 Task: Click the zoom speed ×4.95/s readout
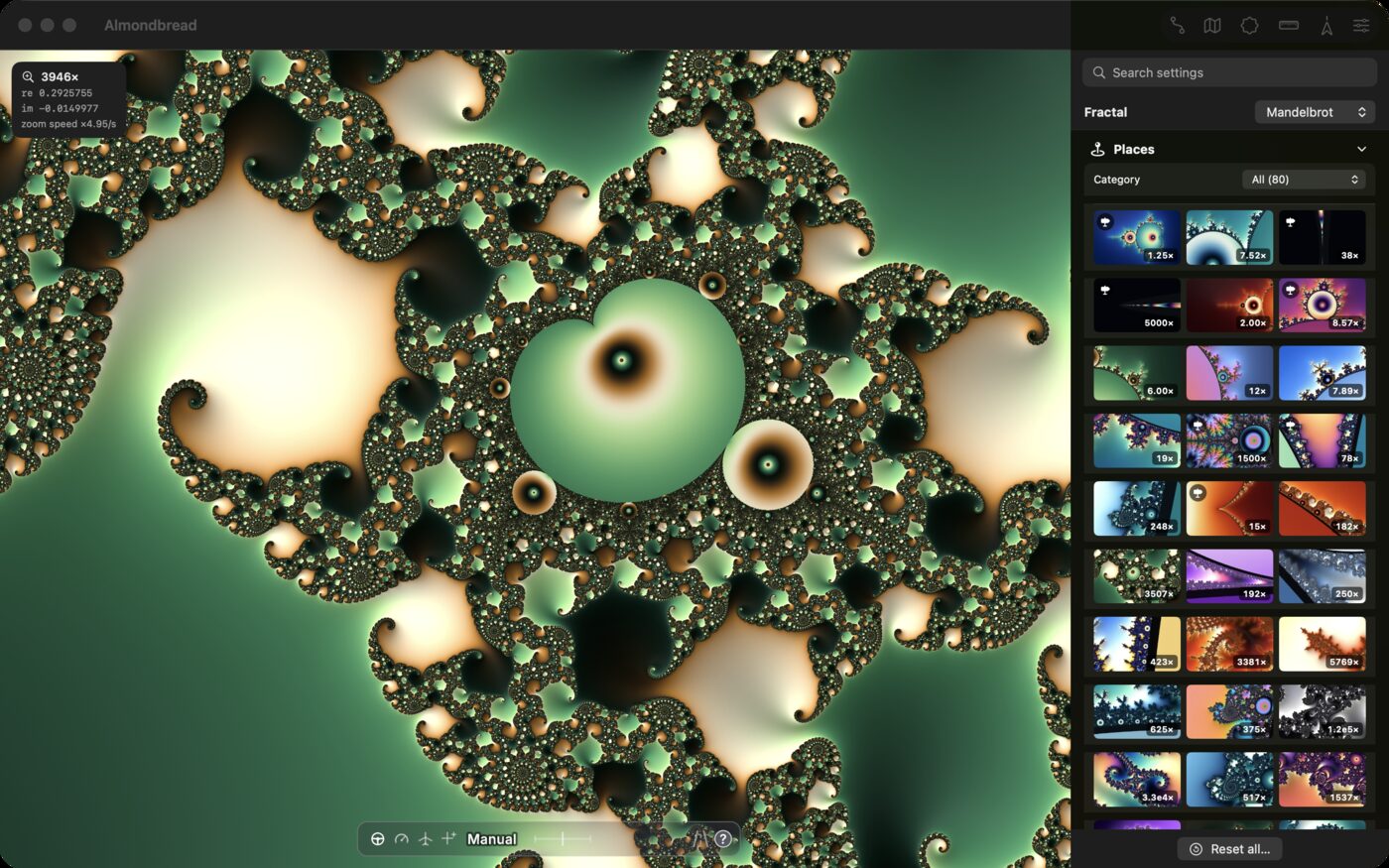click(x=68, y=124)
